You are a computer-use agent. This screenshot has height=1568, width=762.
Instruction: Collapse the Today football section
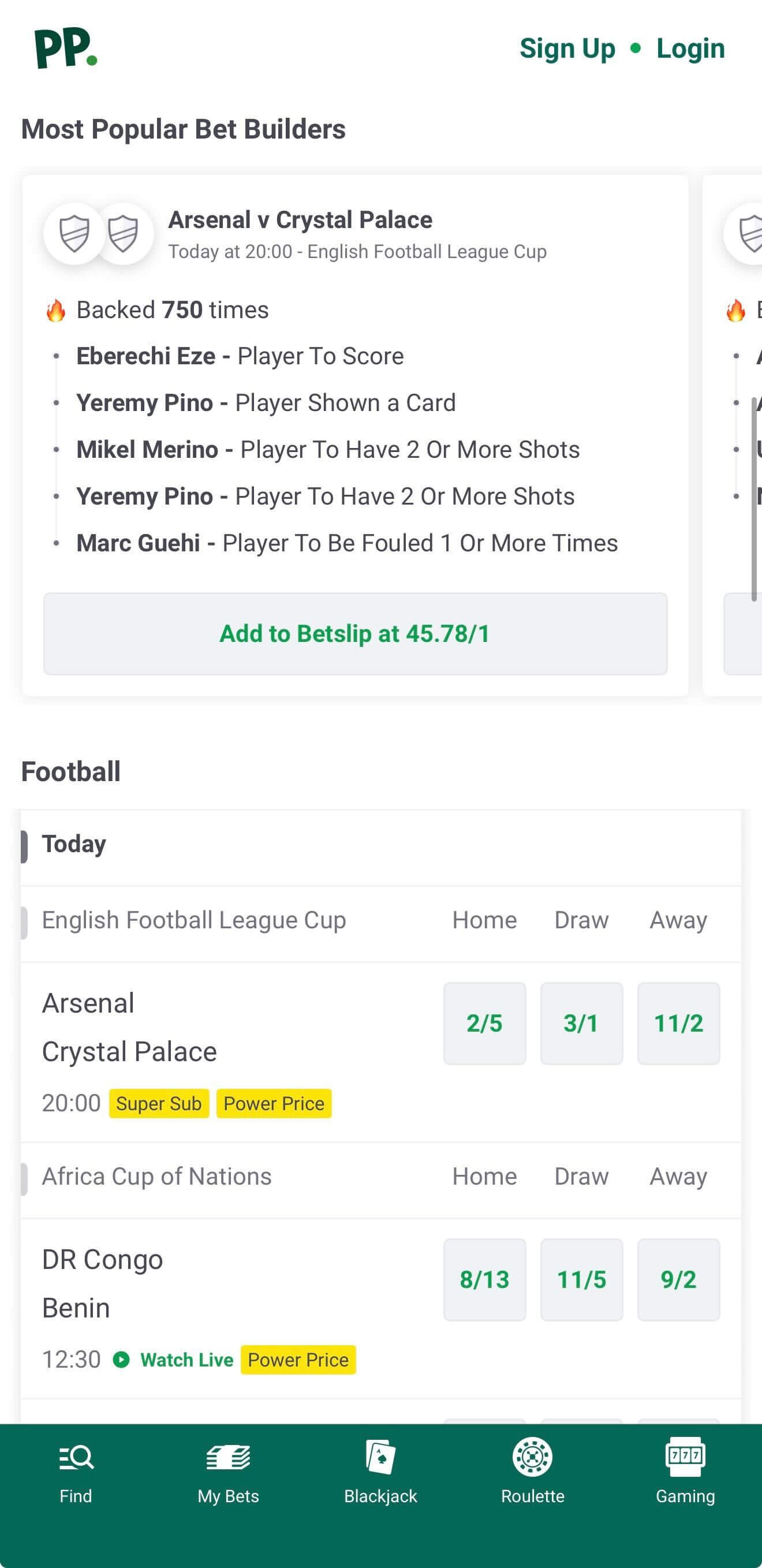click(74, 844)
